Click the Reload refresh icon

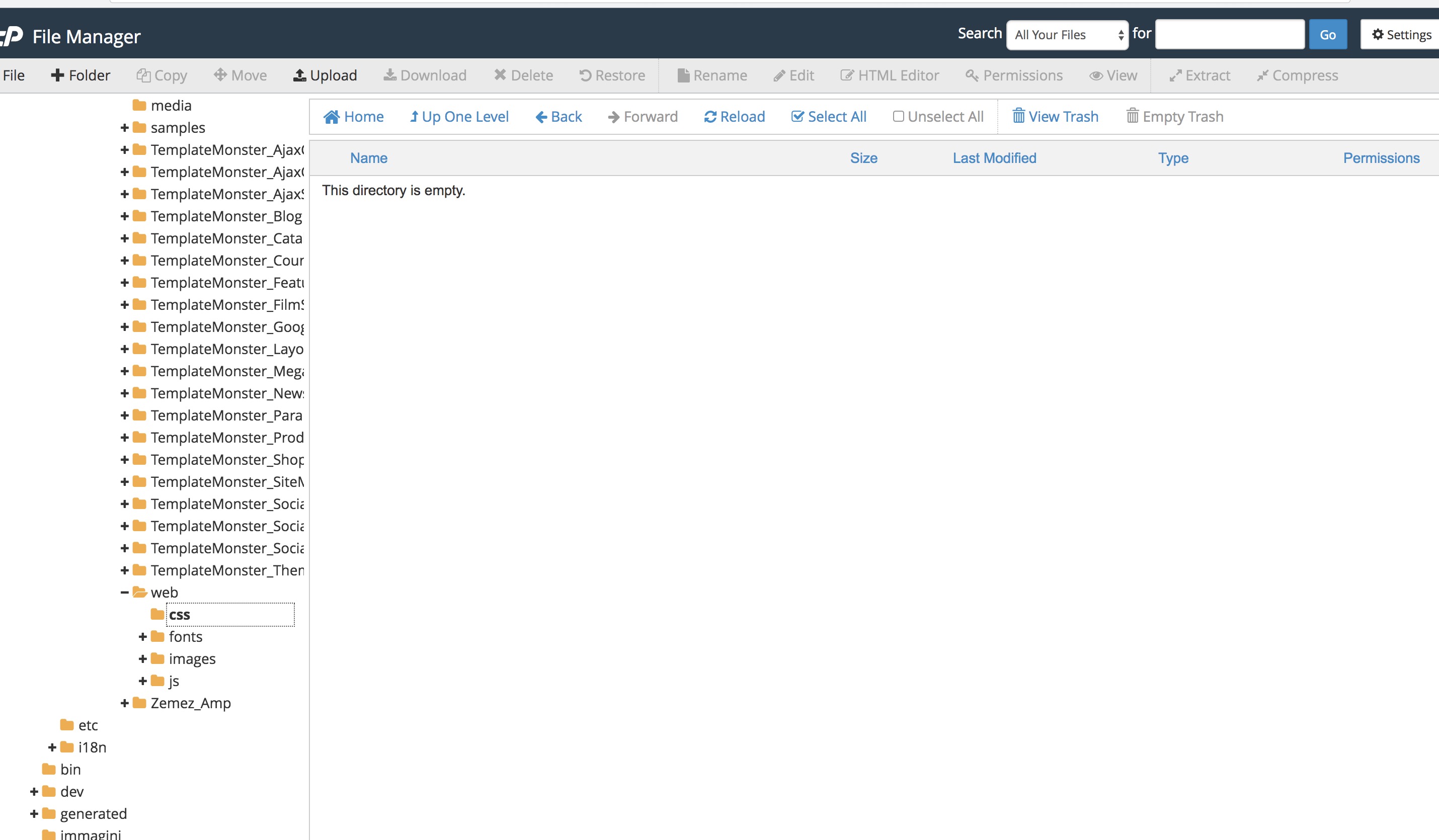point(710,116)
